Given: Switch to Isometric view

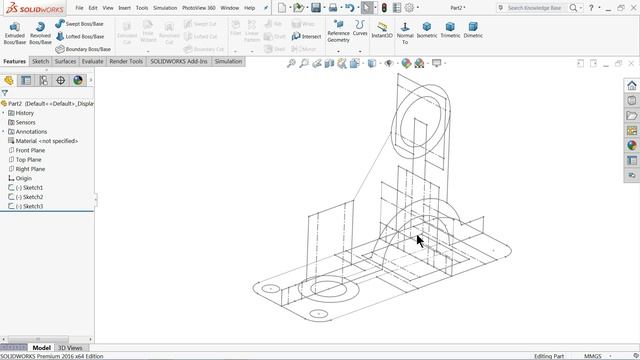Looking at the screenshot, I should pyautogui.click(x=427, y=30).
